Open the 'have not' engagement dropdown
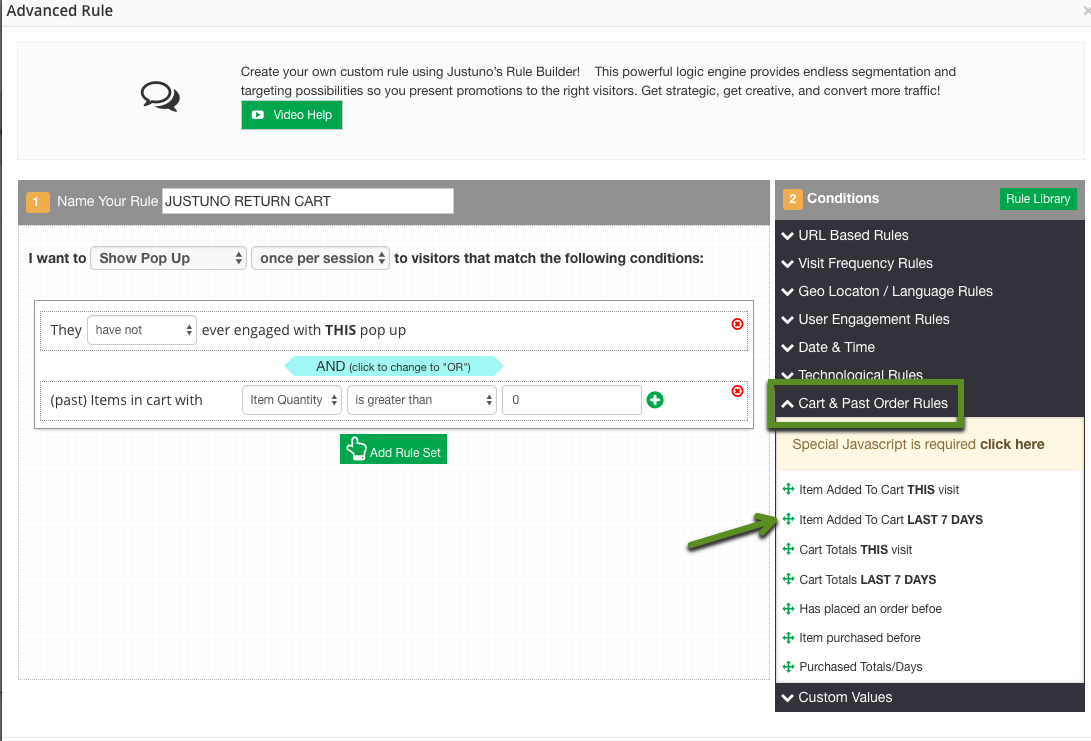Viewport: 1091px width, 741px height. (x=142, y=330)
